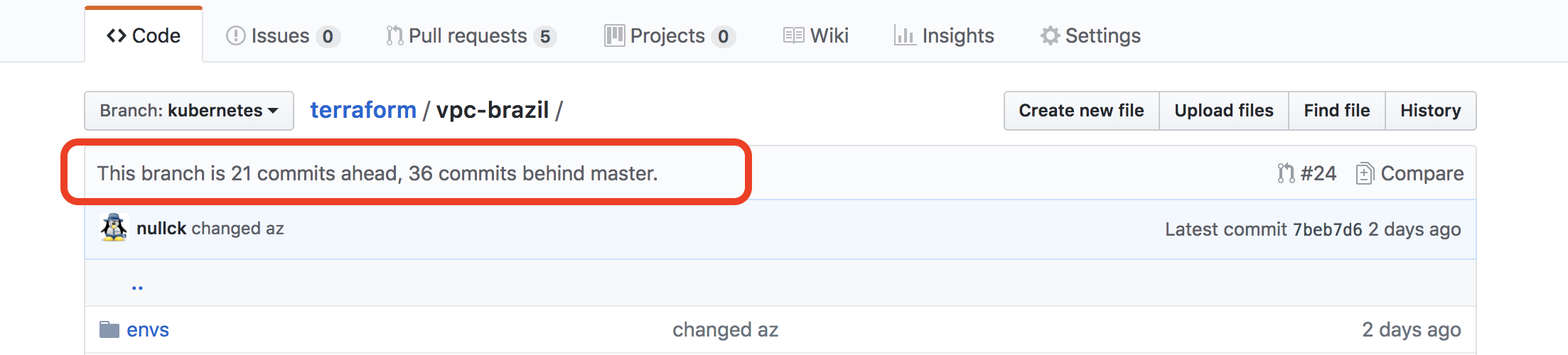Expand the Branch: kubernetes dropdown
This screenshot has height=355, width=1568.
189,111
